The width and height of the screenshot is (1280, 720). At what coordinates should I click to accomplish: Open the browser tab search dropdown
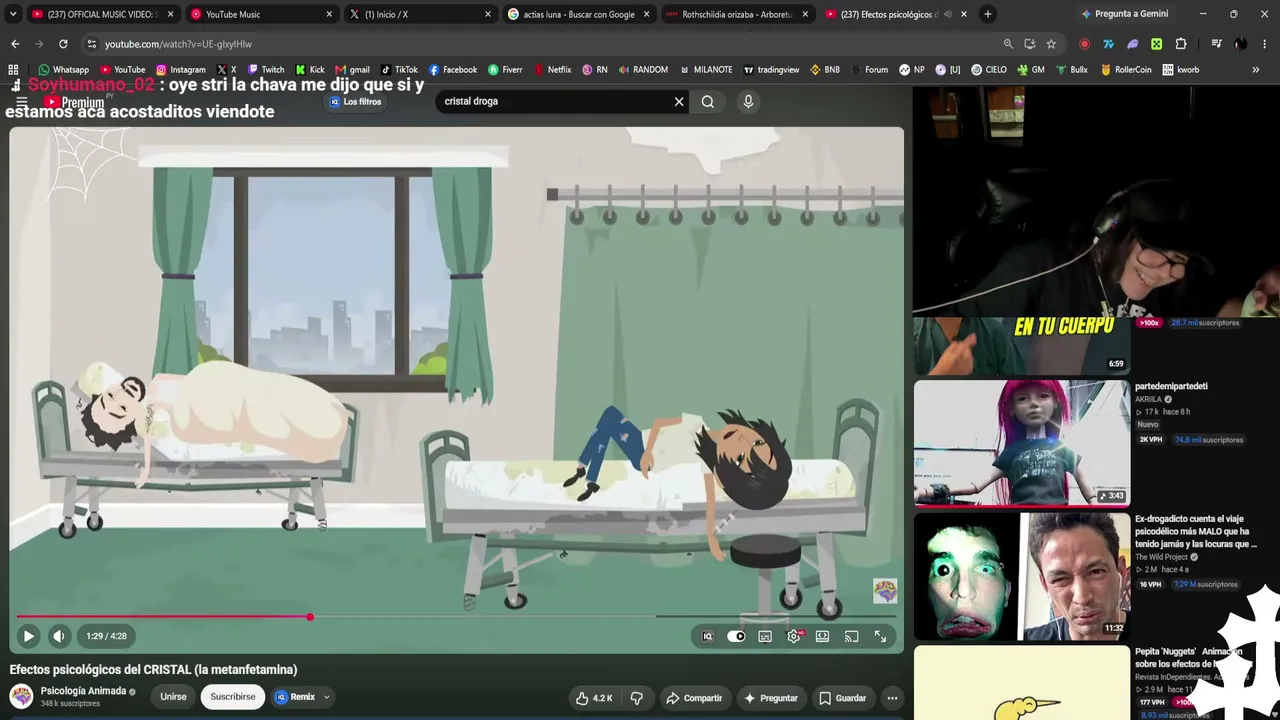pyautogui.click(x=13, y=14)
